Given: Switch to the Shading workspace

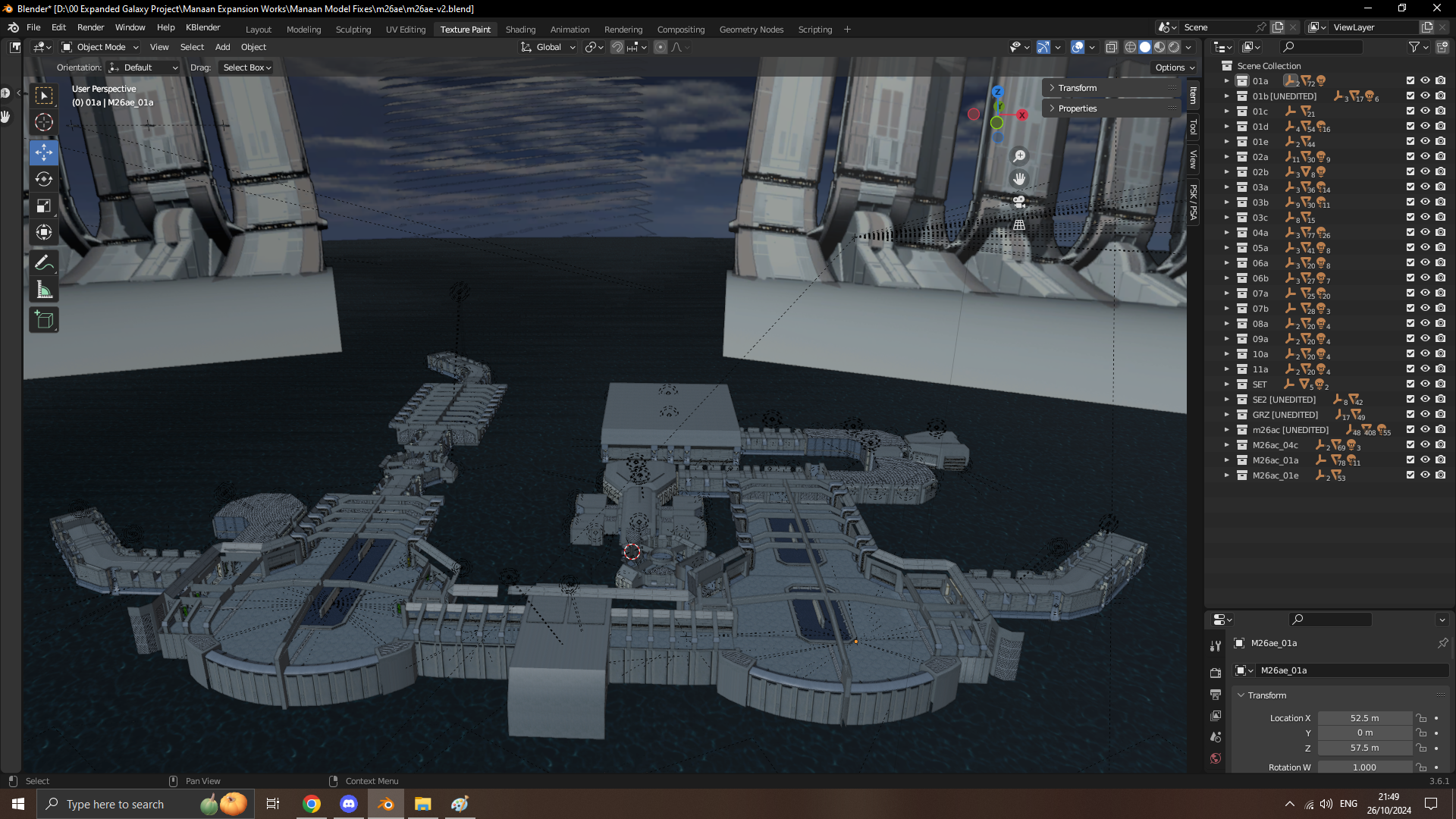Looking at the screenshot, I should tap(520, 30).
